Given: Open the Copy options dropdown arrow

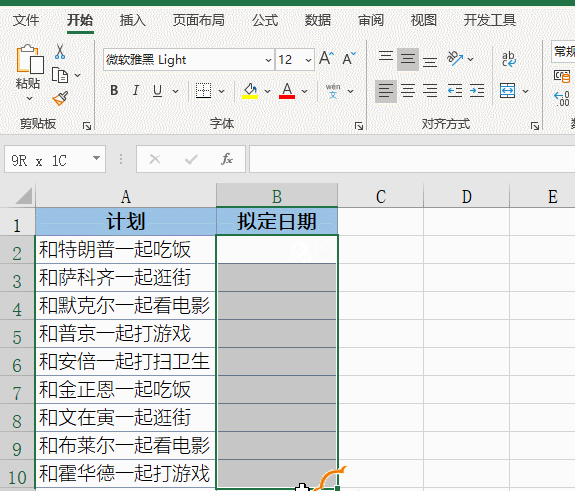Looking at the screenshot, I should pyautogui.click(x=77, y=76).
